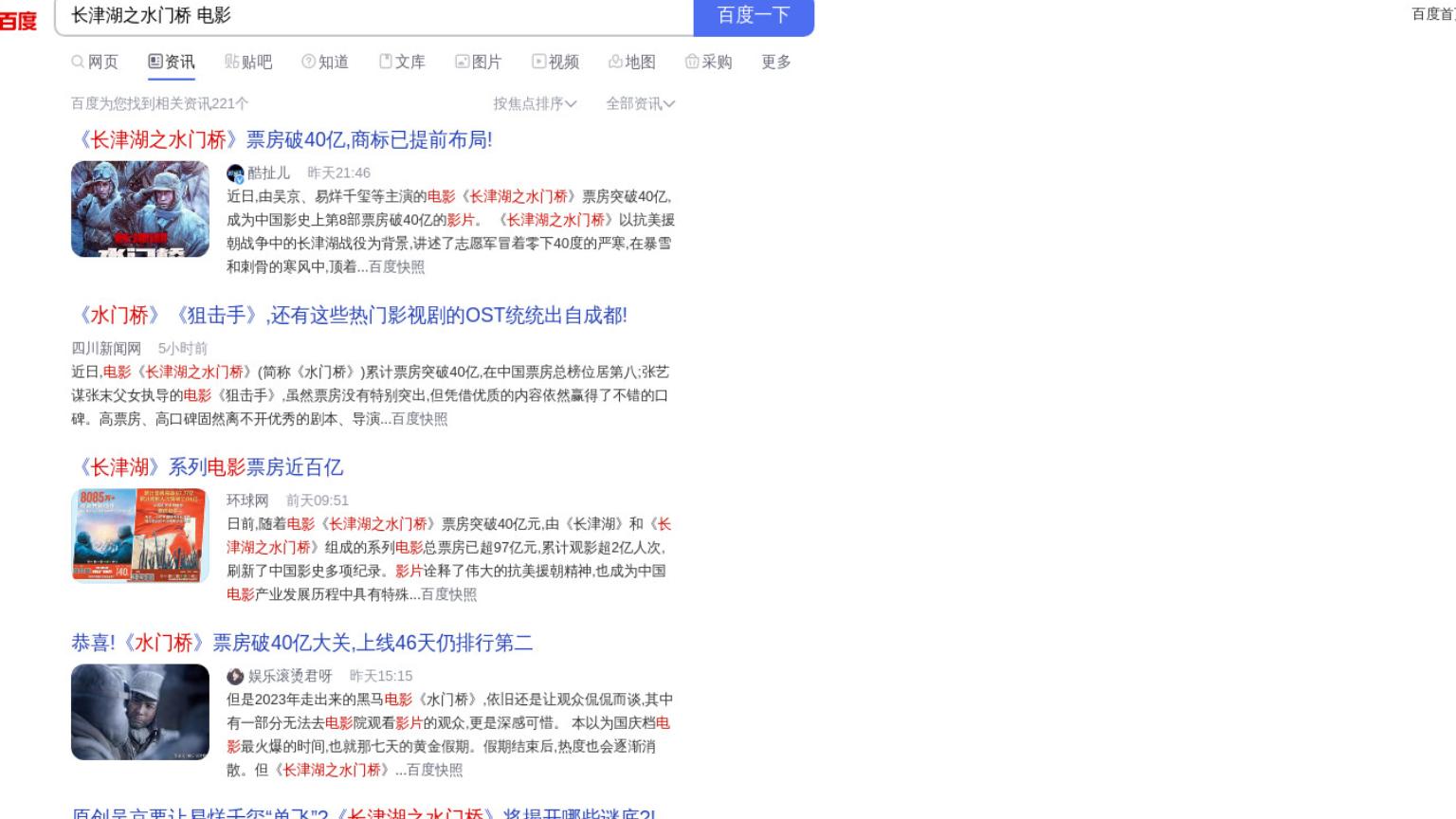The image size is (1456, 819).
Task: Switch to the 网页 tab
Action: point(95,62)
